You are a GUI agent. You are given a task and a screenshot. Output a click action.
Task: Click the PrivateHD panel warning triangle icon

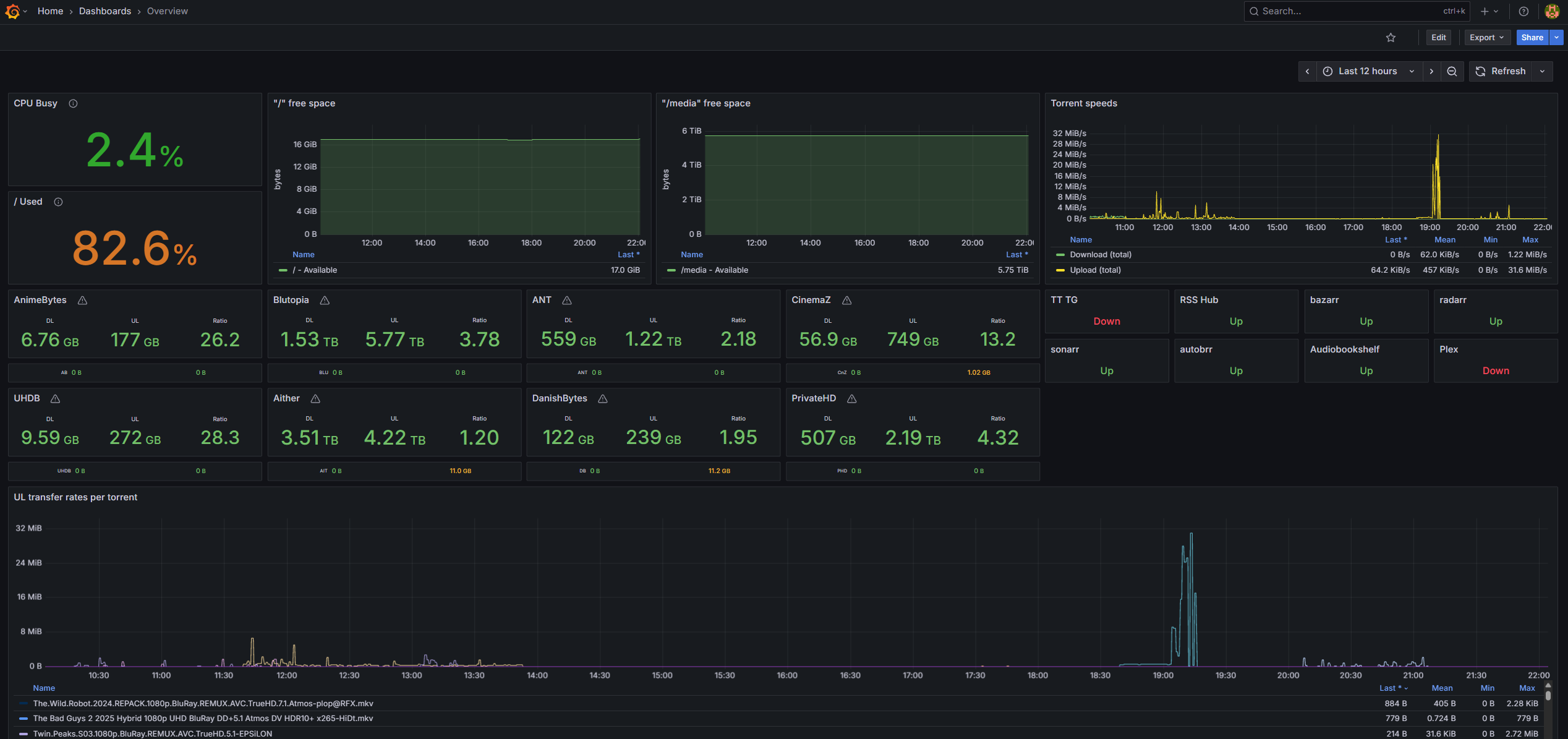[x=852, y=399]
